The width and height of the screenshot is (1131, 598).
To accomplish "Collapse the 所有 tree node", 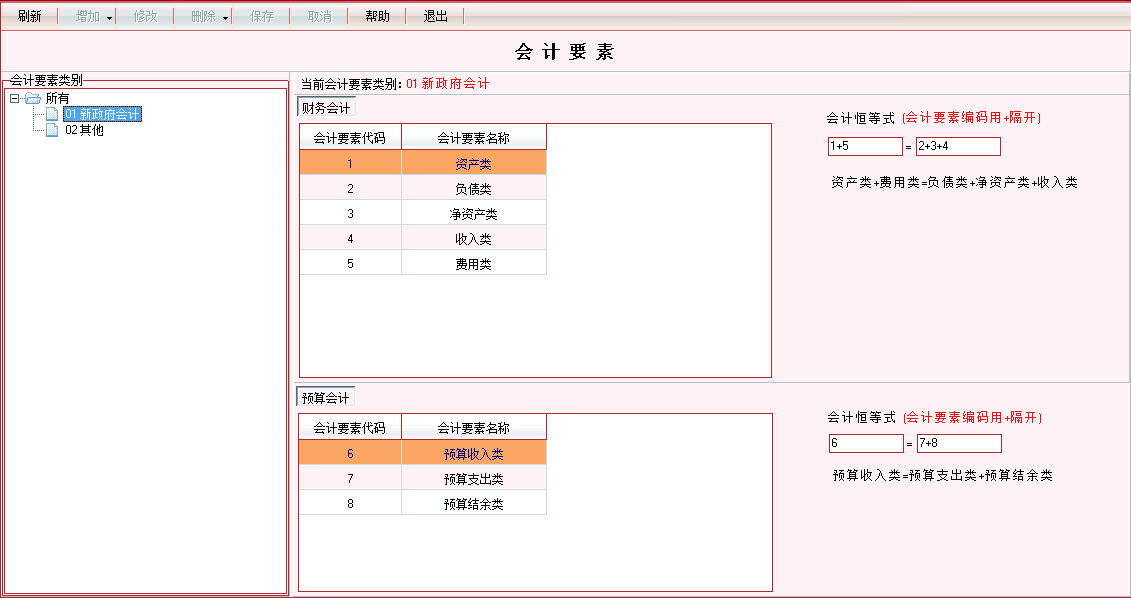I will tap(14, 98).
